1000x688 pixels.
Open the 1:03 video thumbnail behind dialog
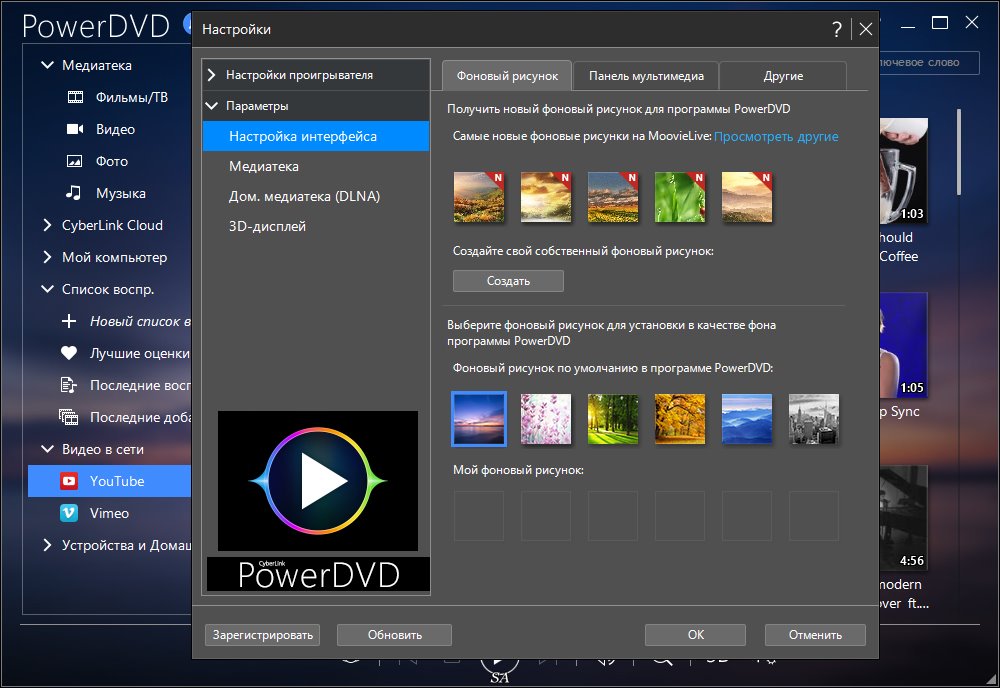pos(904,171)
